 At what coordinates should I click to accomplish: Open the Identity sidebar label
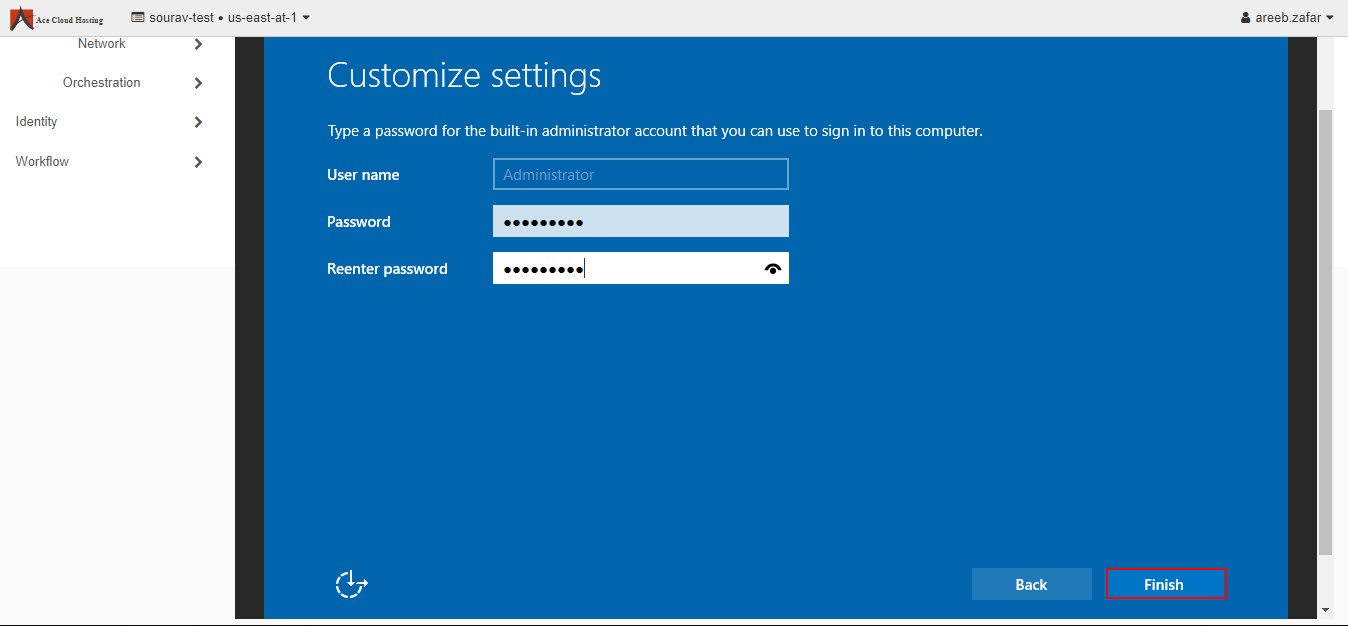point(37,122)
